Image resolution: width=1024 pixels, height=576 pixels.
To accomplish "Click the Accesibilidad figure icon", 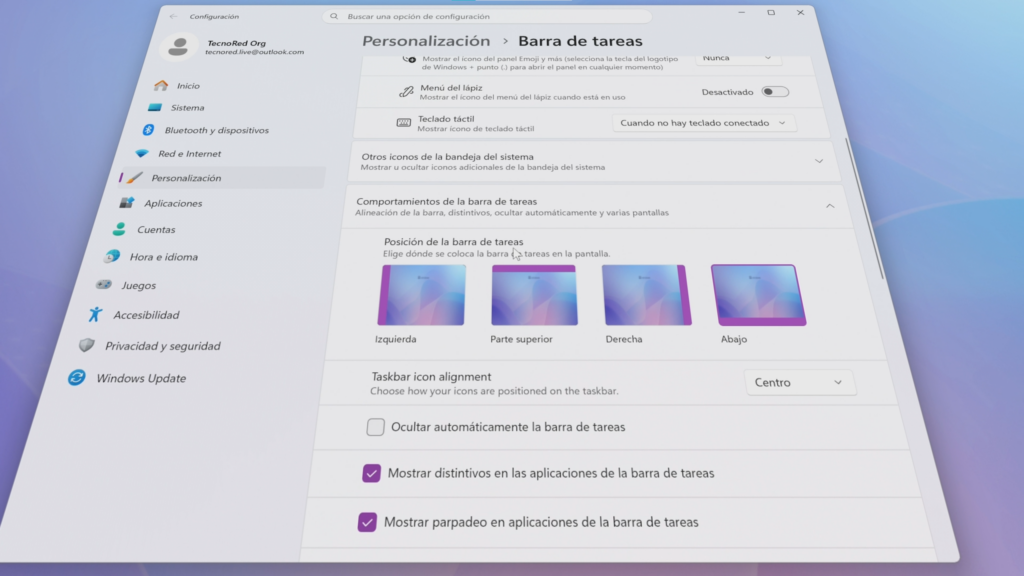I will click(x=95, y=315).
